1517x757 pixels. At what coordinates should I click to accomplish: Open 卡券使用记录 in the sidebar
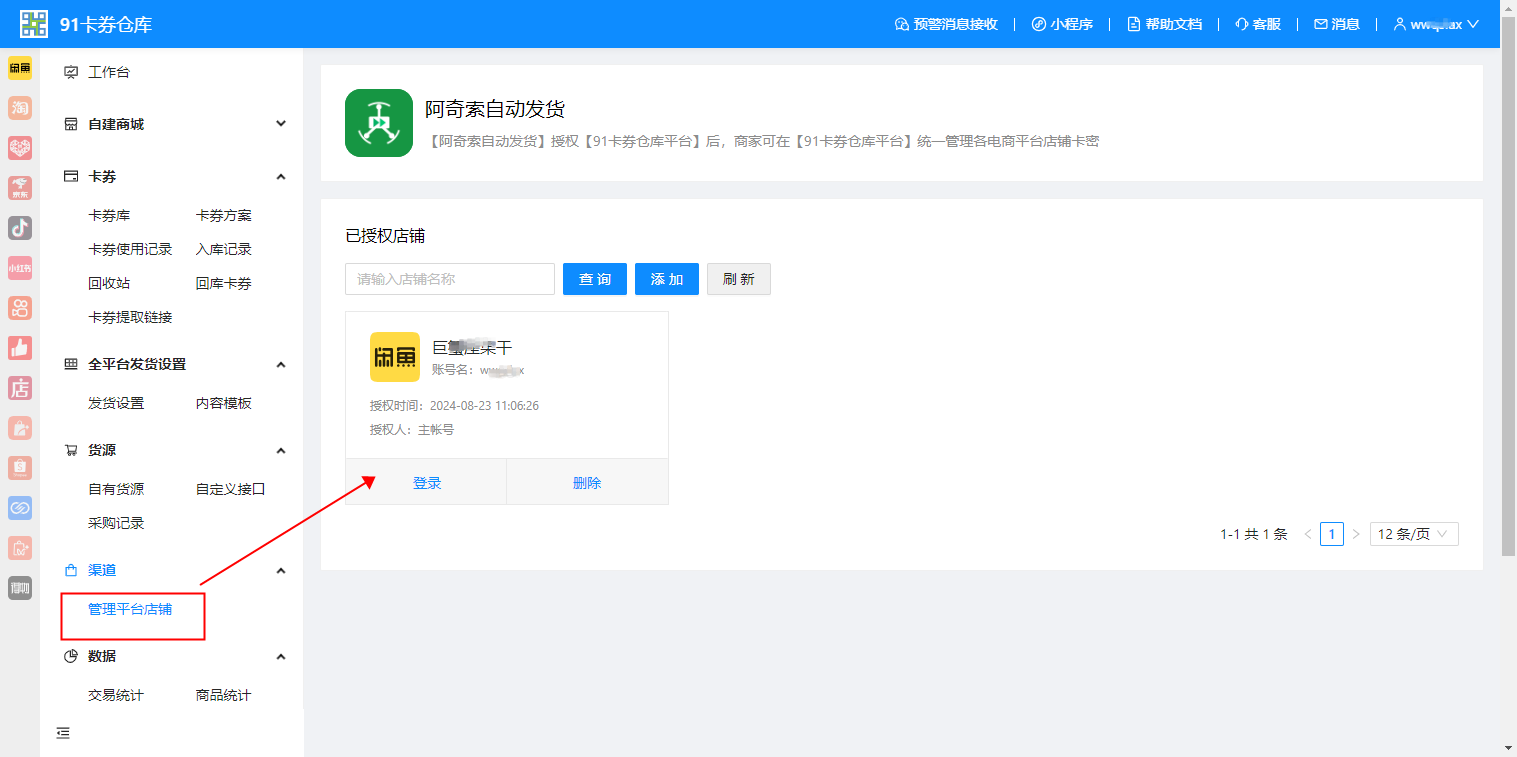click(x=130, y=249)
